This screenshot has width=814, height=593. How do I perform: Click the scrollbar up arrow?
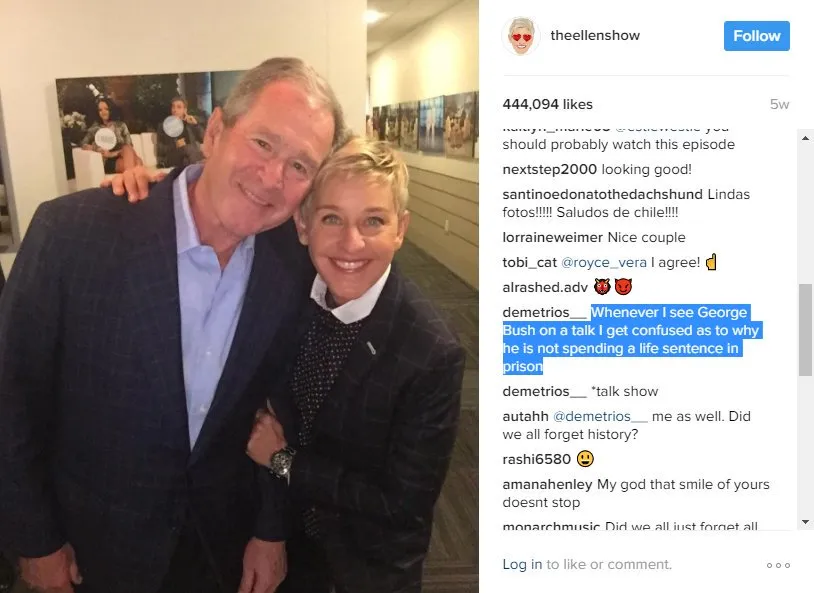805,138
